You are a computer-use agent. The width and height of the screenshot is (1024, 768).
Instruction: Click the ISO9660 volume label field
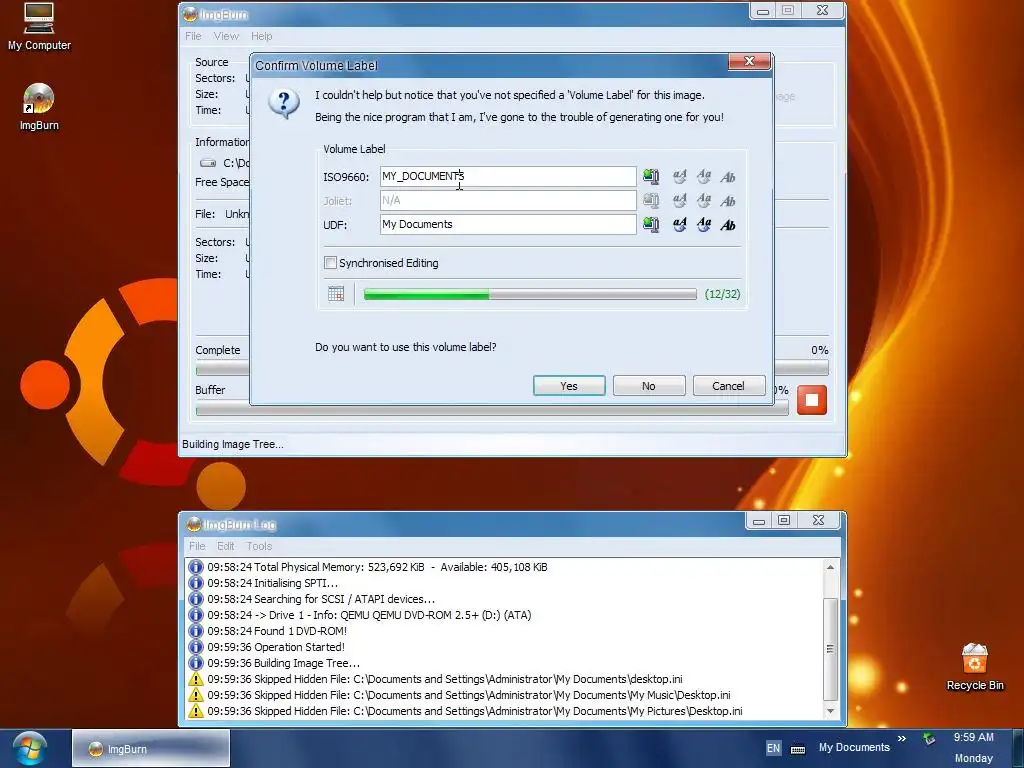508,176
